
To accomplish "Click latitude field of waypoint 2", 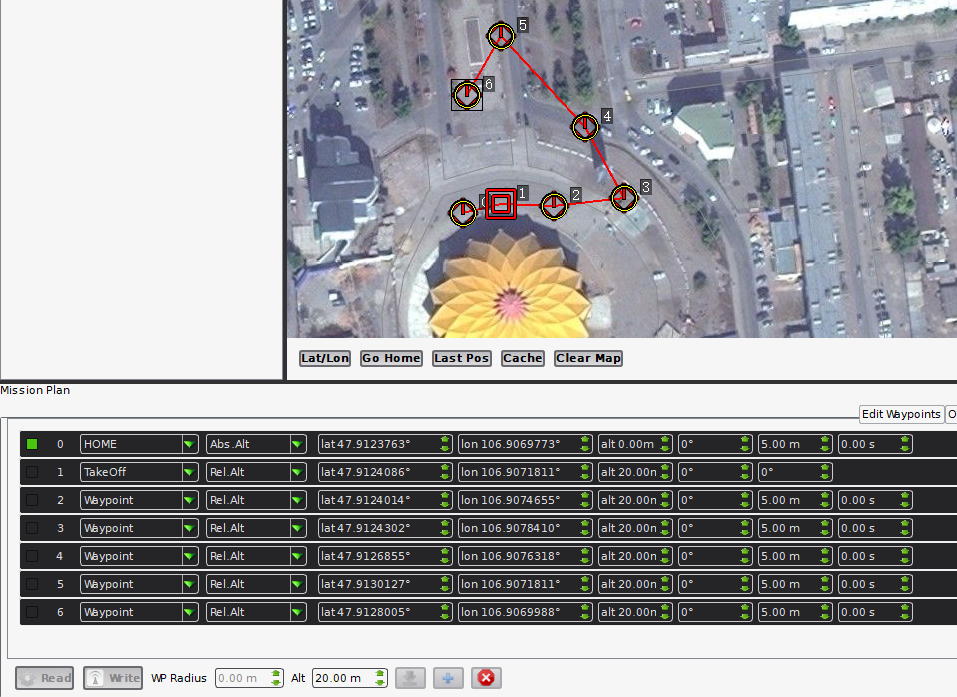I will pos(385,500).
